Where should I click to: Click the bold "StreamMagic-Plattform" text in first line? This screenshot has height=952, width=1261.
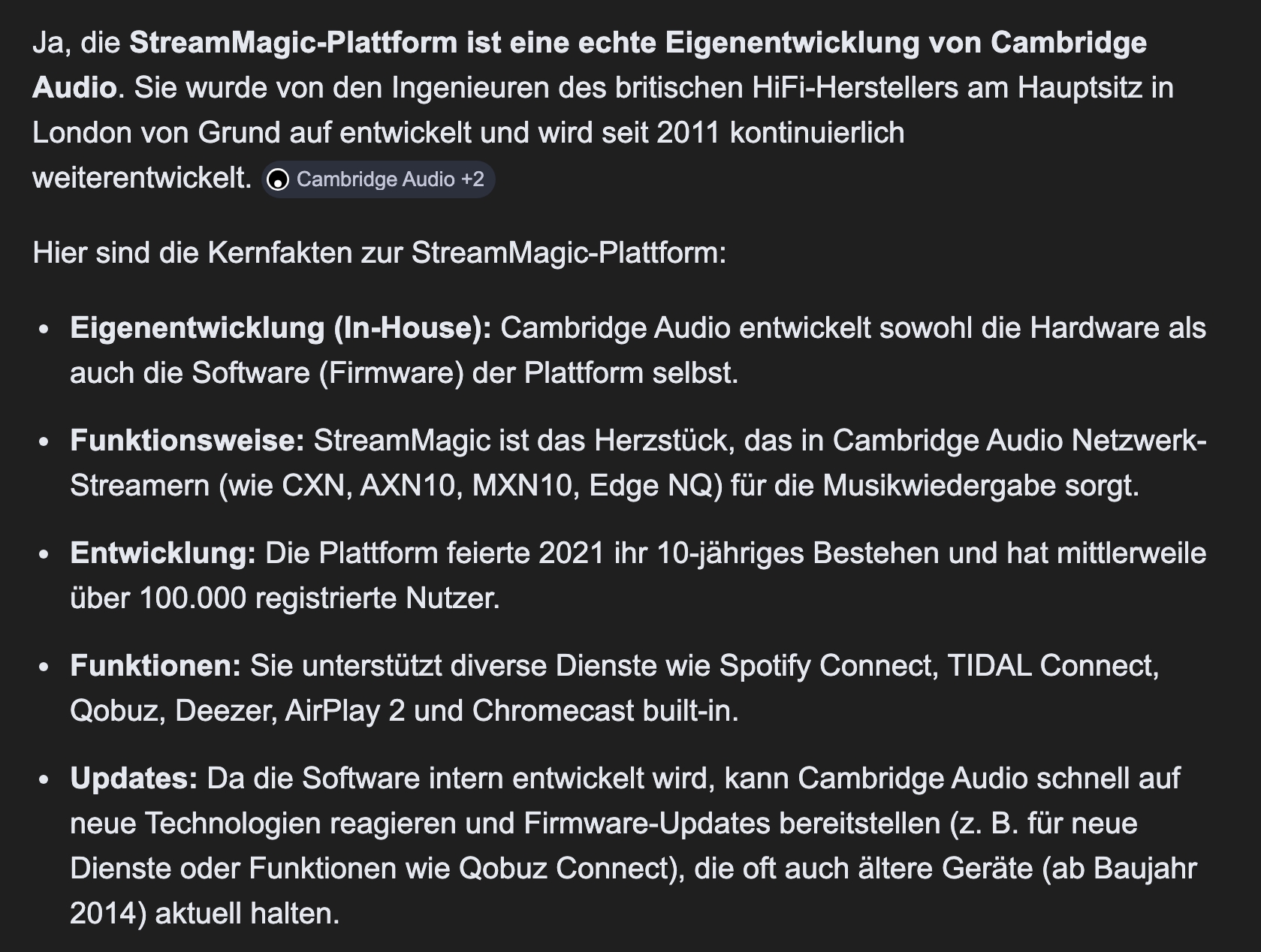(293, 43)
